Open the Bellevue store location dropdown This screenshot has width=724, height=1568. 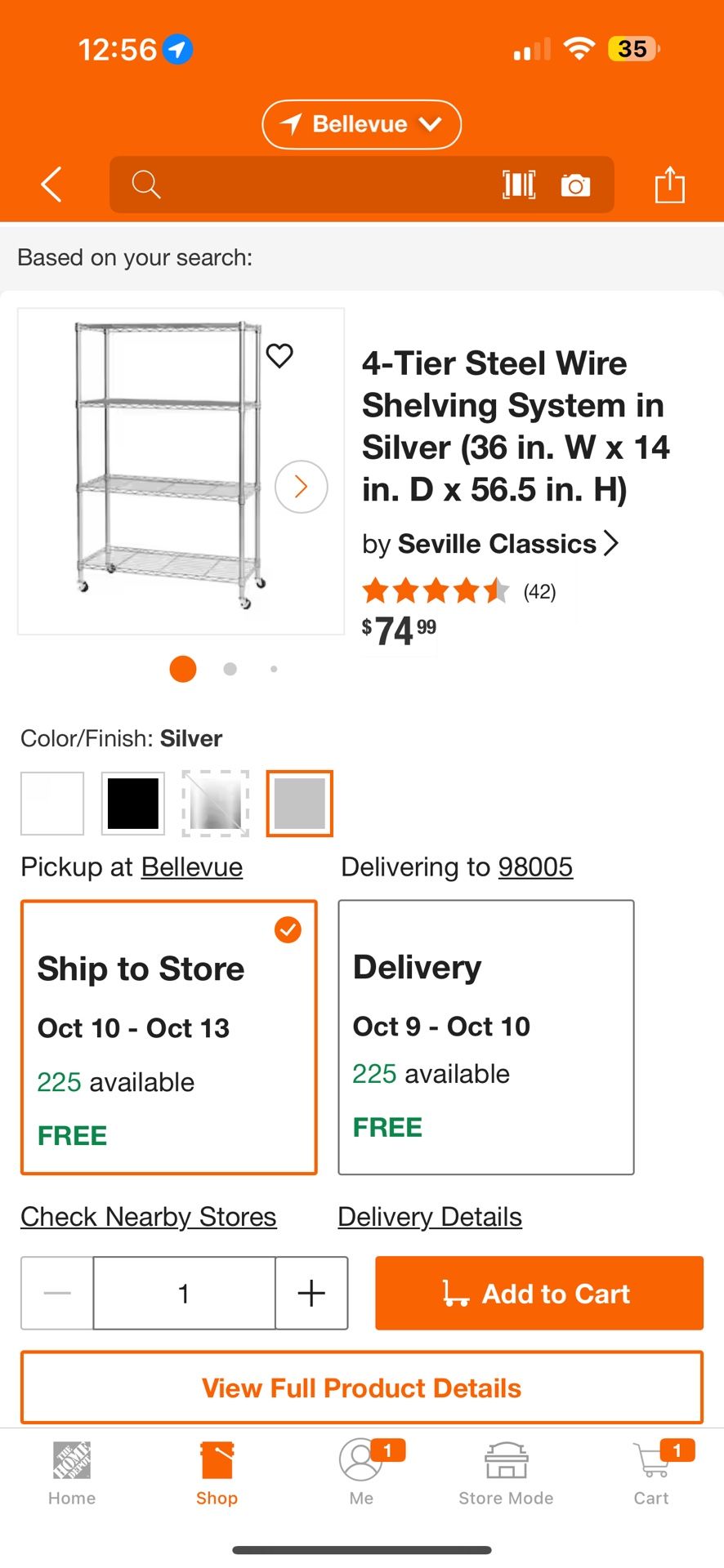361,124
